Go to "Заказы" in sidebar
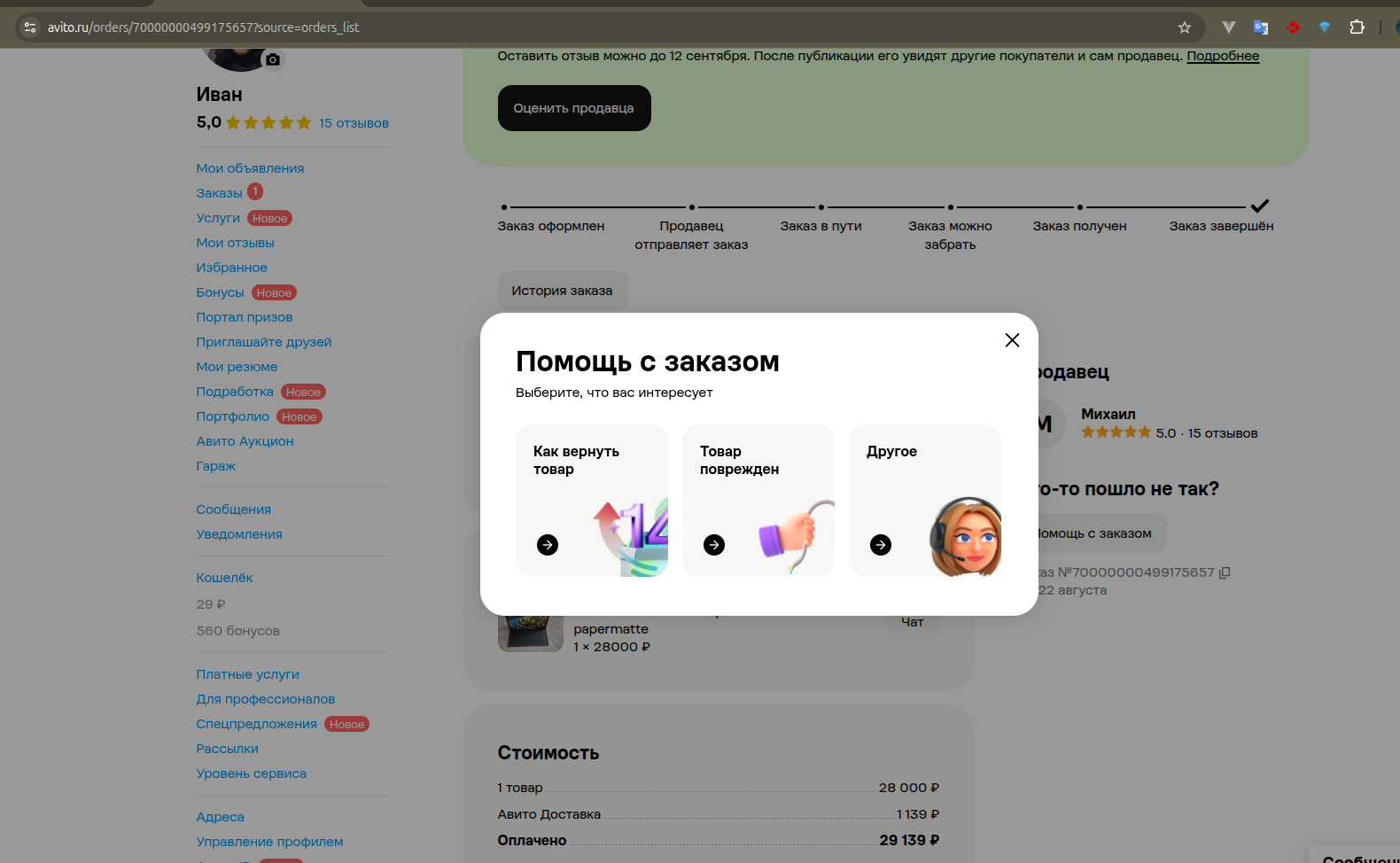 click(219, 193)
